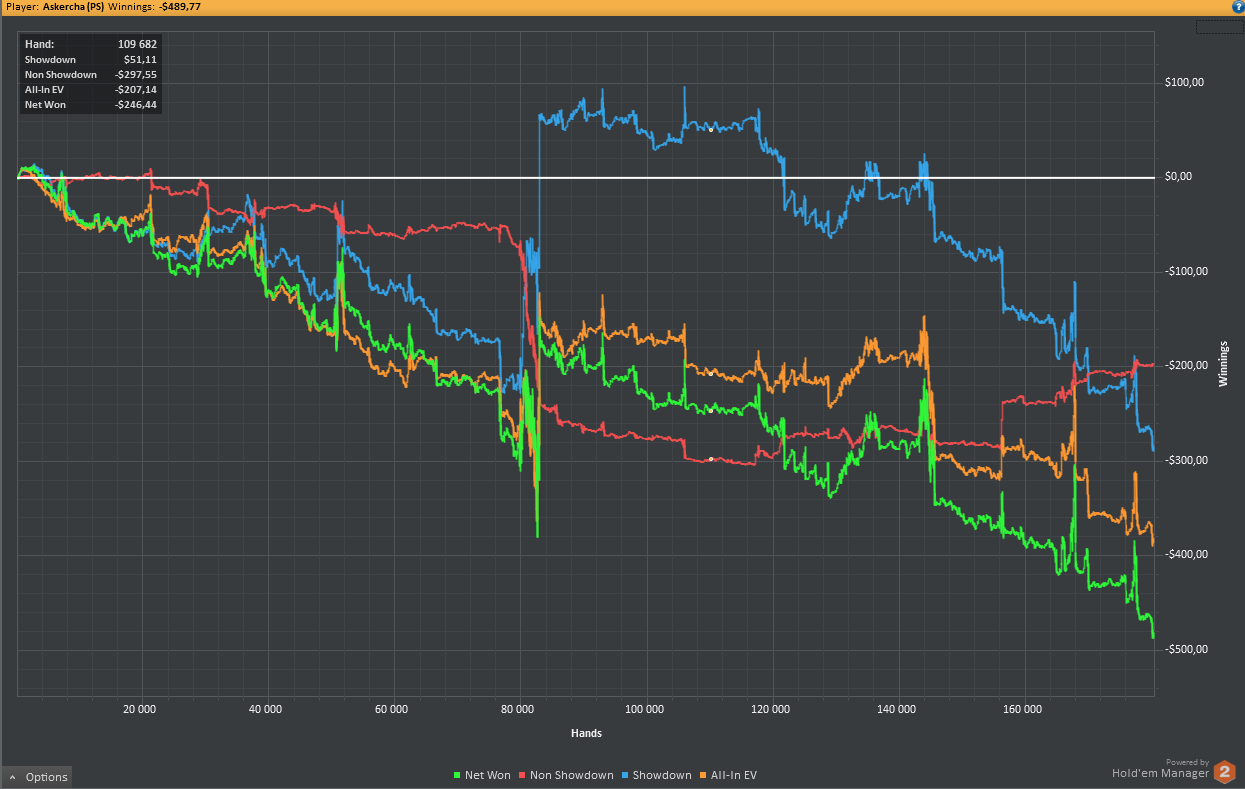This screenshot has width=1245, height=789.
Task: Click the white marker dot on the Showdown line
Action: click(x=711, y=130)
